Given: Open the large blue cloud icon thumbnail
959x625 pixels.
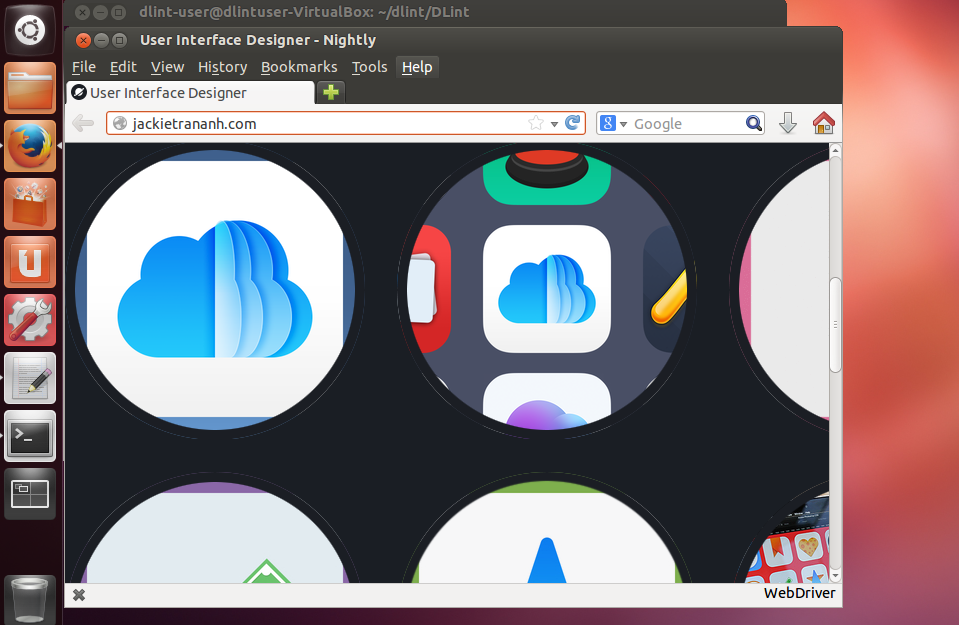Looking at the screenshot, I should [x=215, y=289].
